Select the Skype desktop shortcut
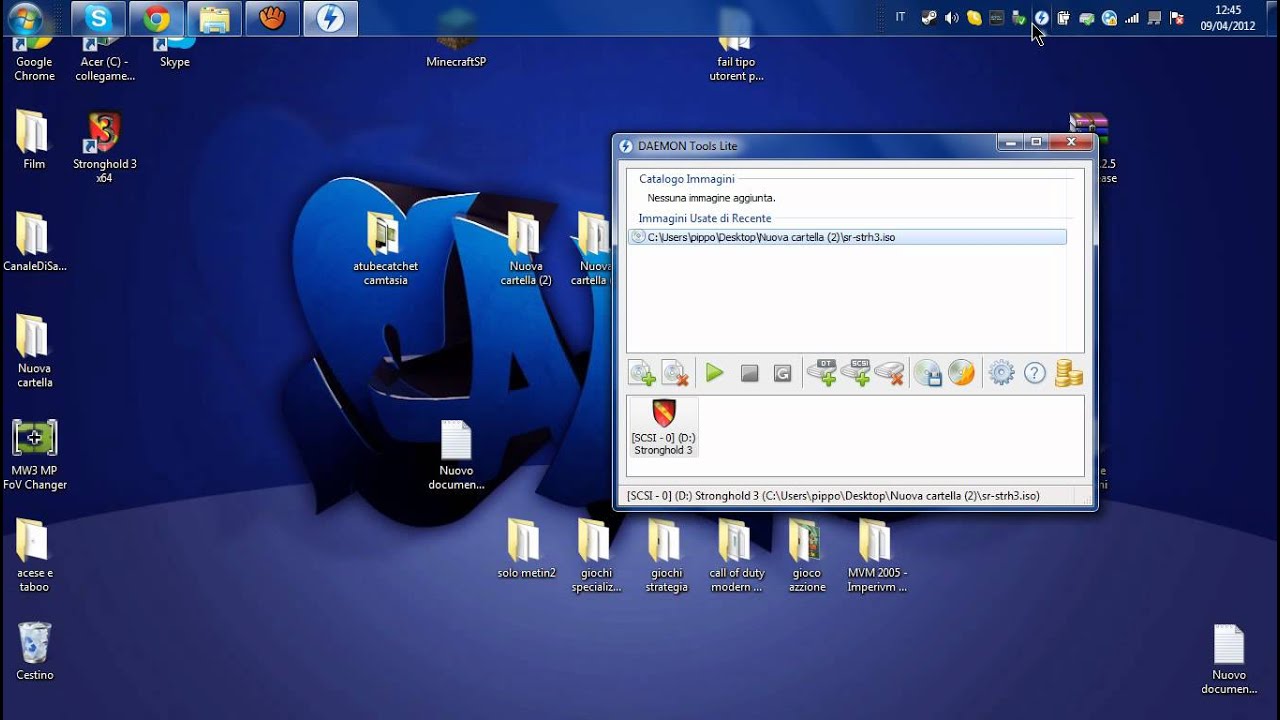Screen dimensions: 1280x720 [x=174, y=54]
